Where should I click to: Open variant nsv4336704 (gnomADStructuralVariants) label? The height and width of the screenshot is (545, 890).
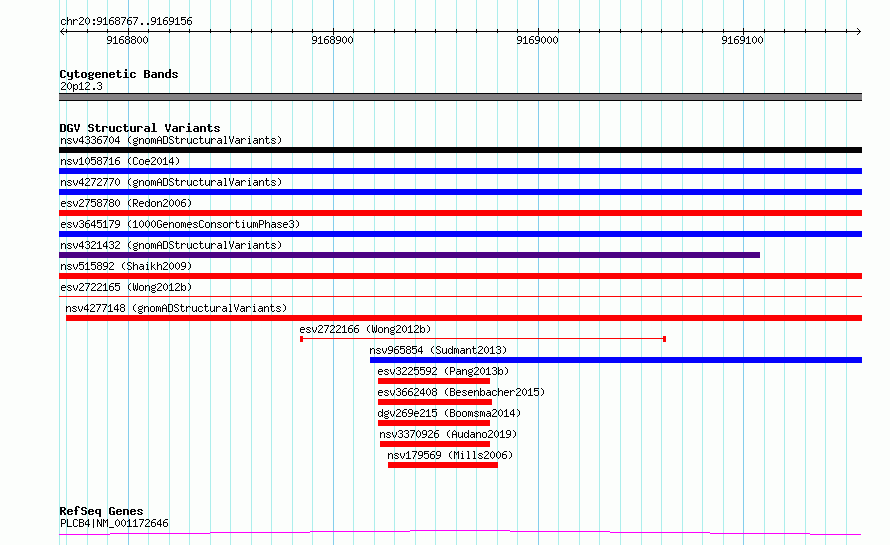pos(171,140)
